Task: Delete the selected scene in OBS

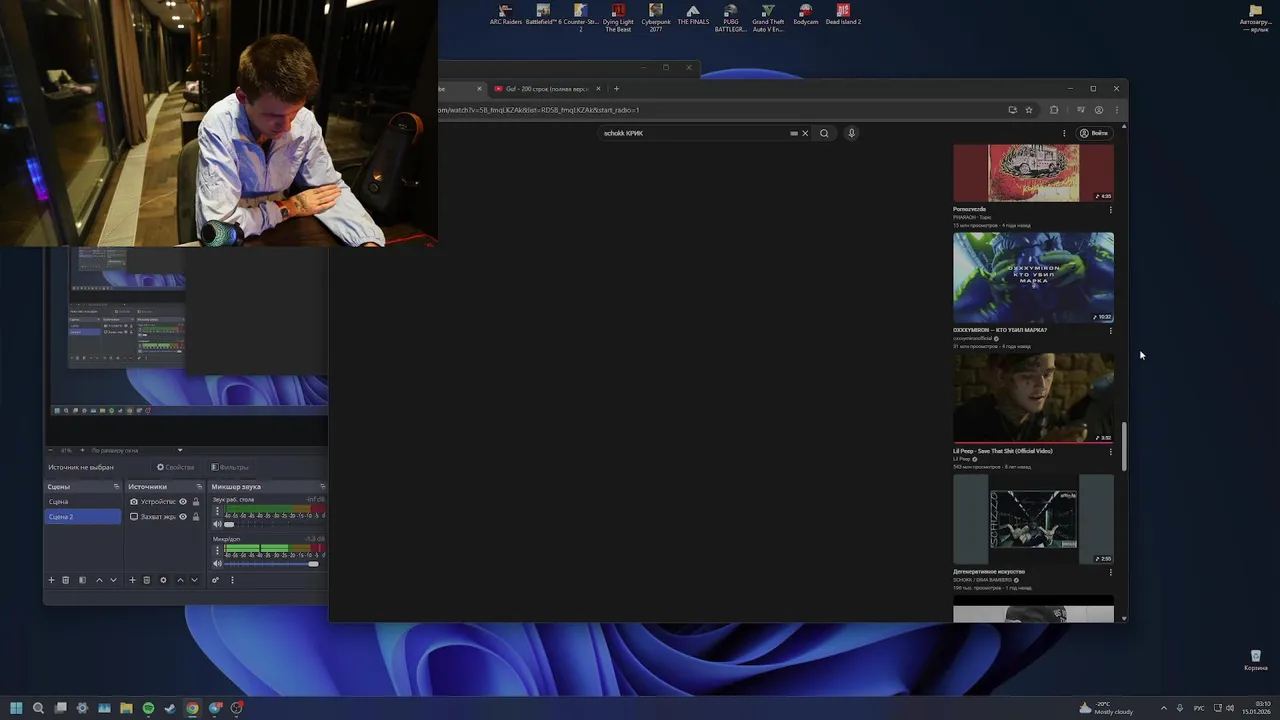Action: coord(66,580)
